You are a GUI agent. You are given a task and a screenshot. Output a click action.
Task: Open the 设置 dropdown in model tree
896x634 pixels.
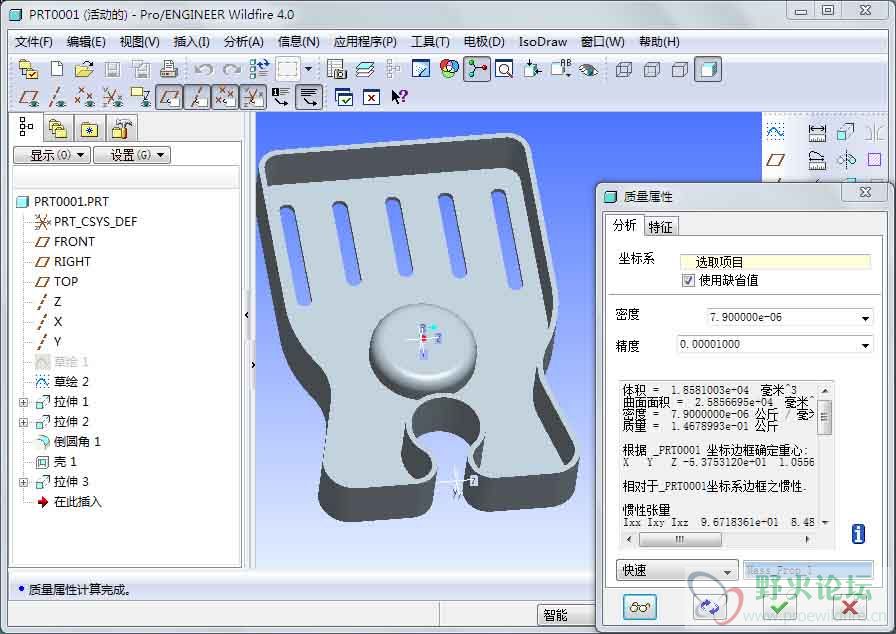[131, 155]
